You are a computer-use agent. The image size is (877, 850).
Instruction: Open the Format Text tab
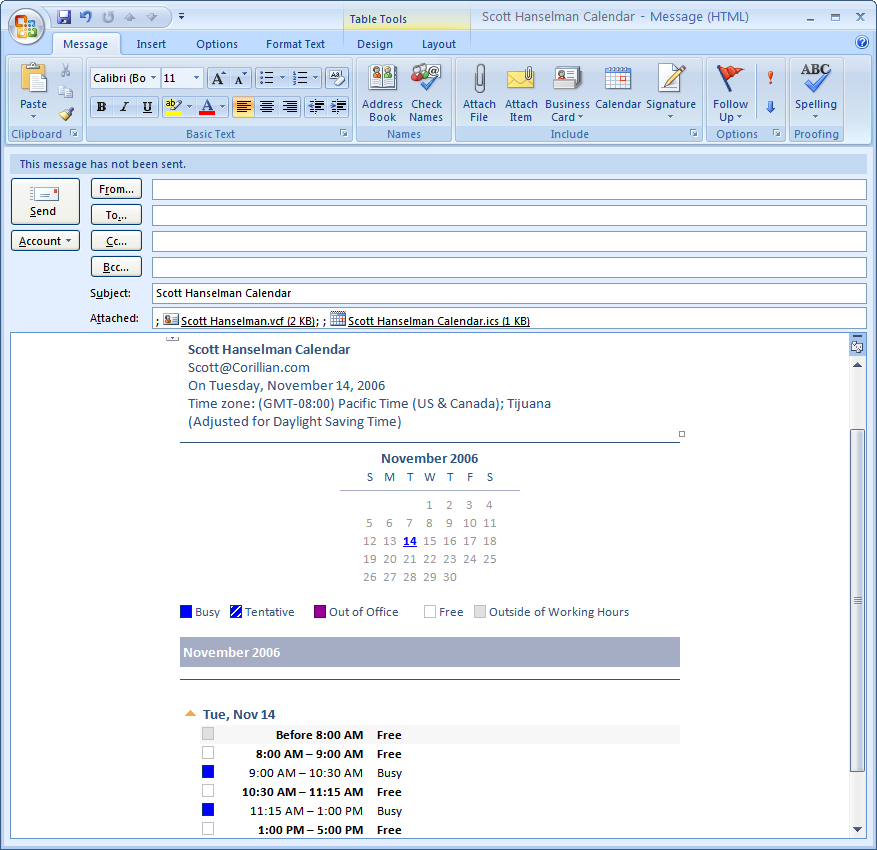point(295,44)
